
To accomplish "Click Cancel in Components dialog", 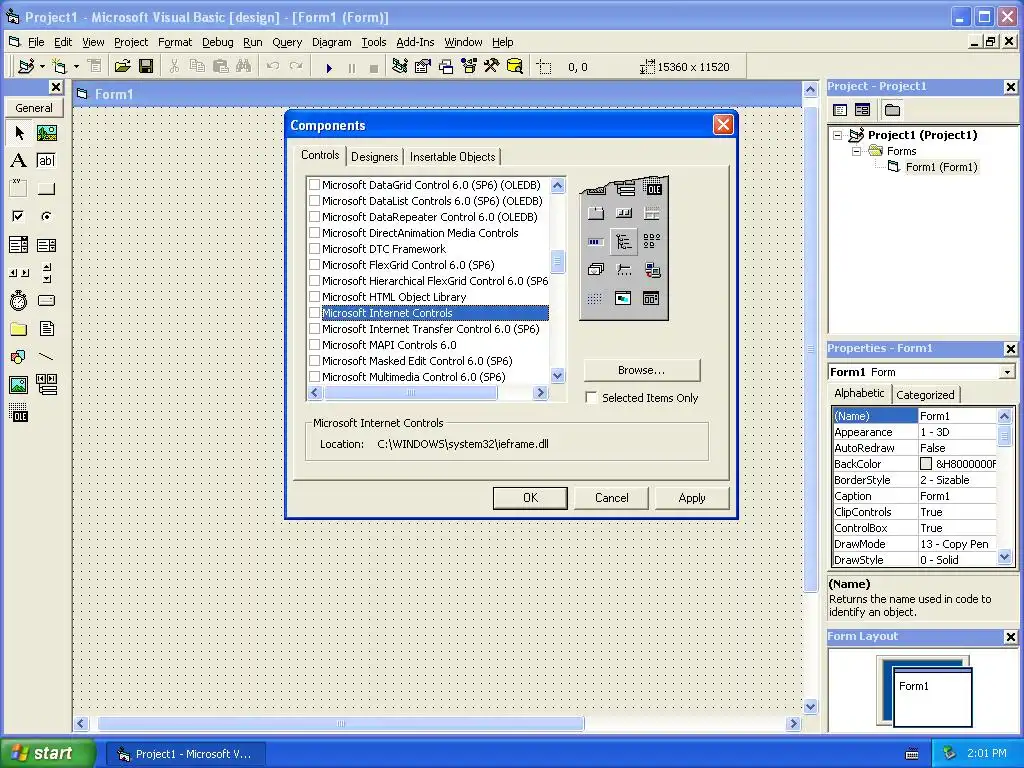I will click(x=611, y=498).
